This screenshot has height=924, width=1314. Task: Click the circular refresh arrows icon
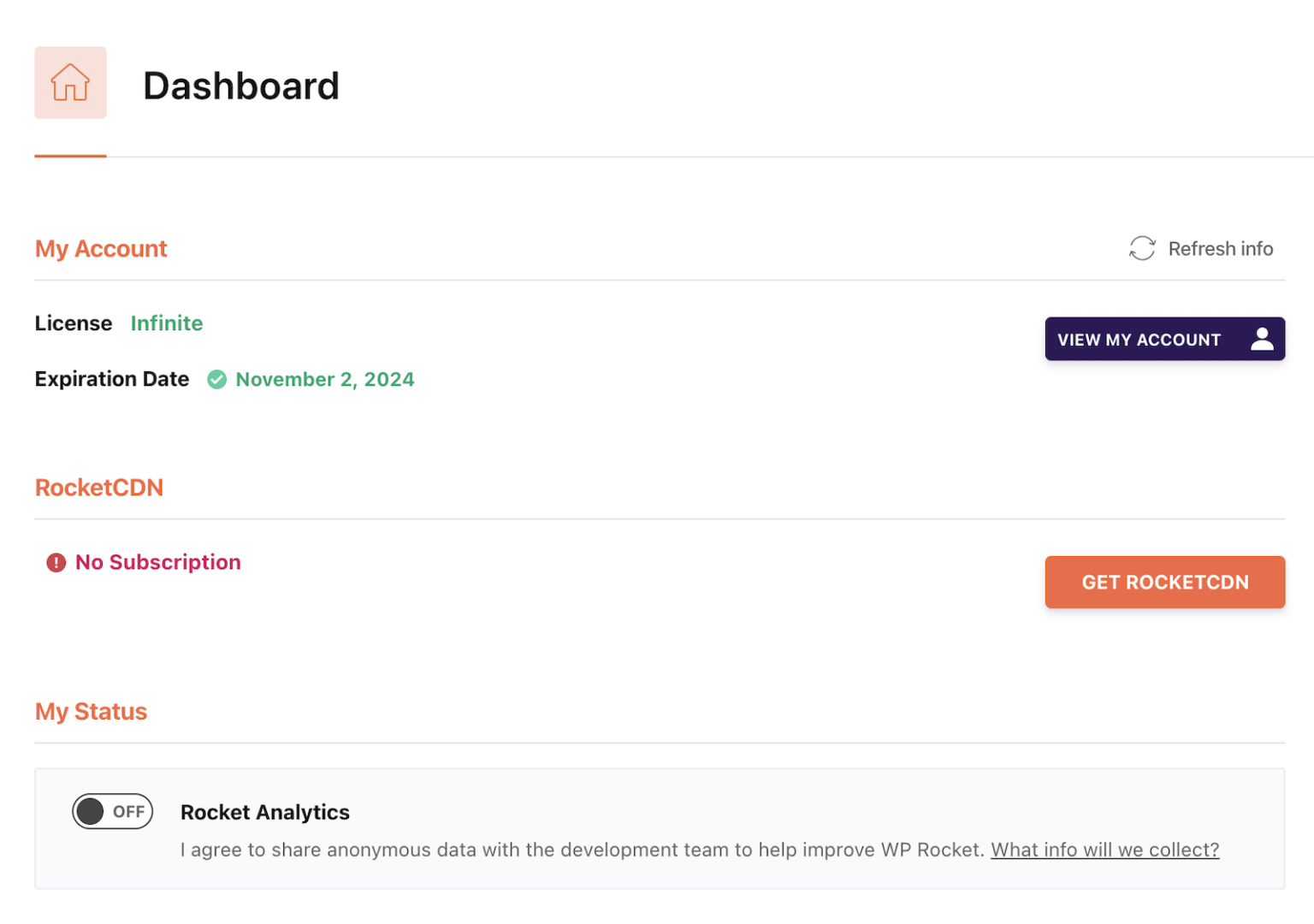click(1142, 249)
